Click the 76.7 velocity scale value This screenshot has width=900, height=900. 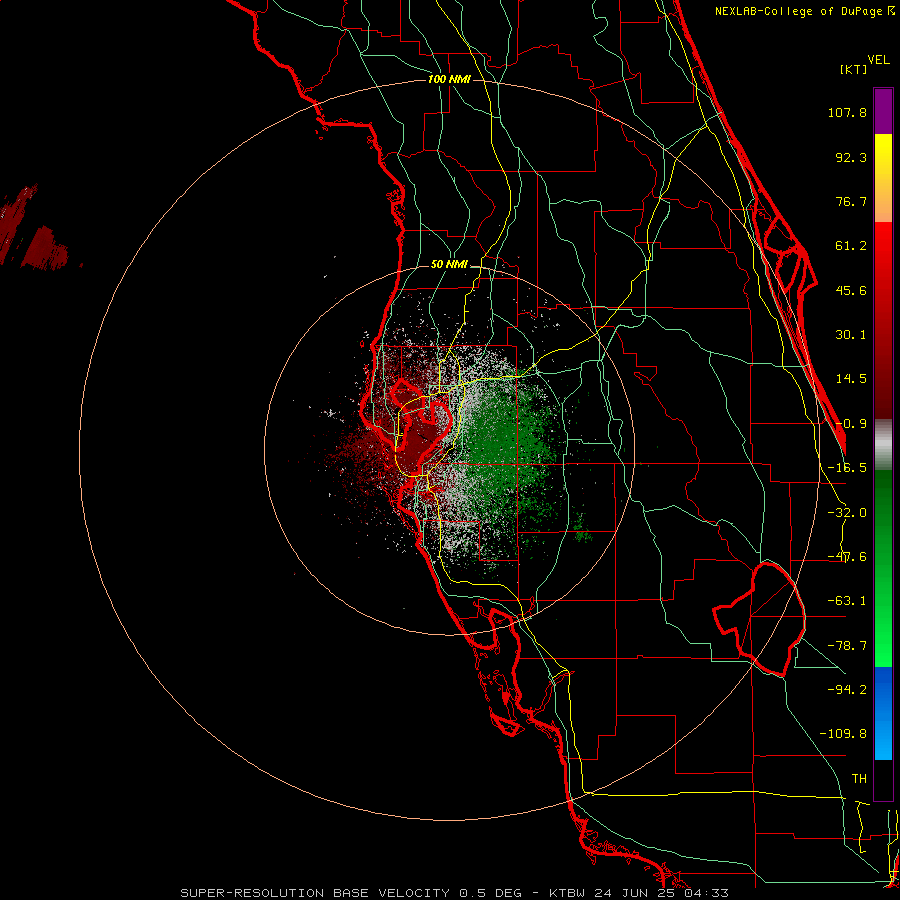tap(851, 201)
